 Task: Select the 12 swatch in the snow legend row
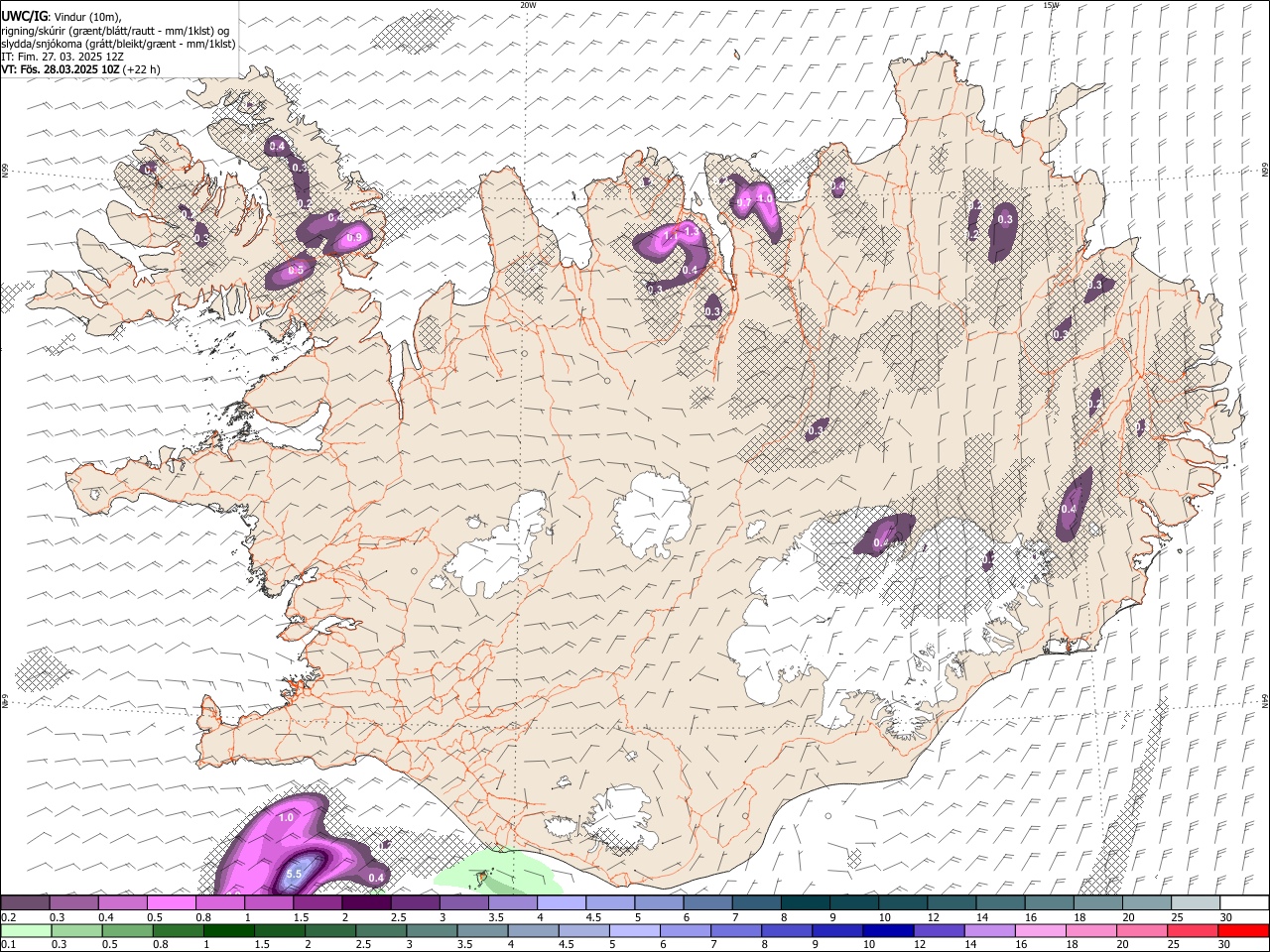click(952, 902)
